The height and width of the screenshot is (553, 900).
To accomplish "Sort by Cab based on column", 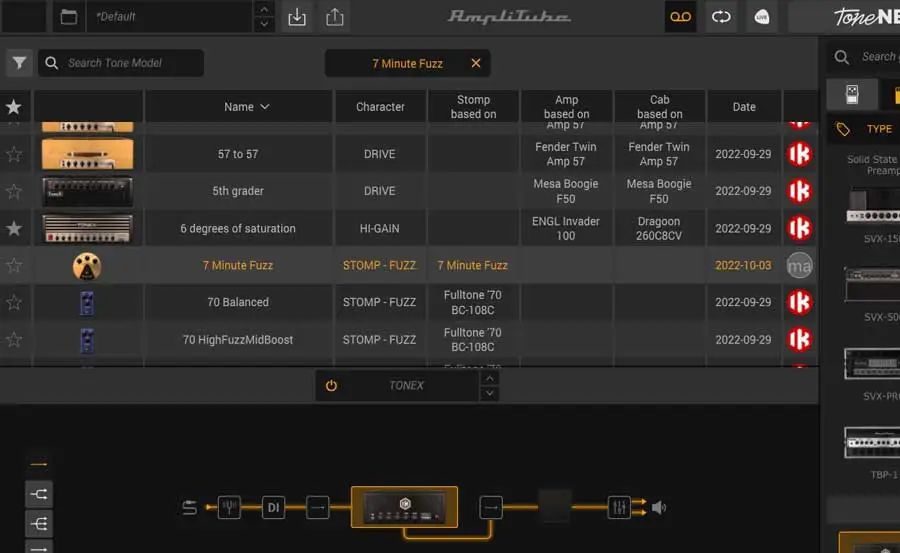I will coord(660,107).
